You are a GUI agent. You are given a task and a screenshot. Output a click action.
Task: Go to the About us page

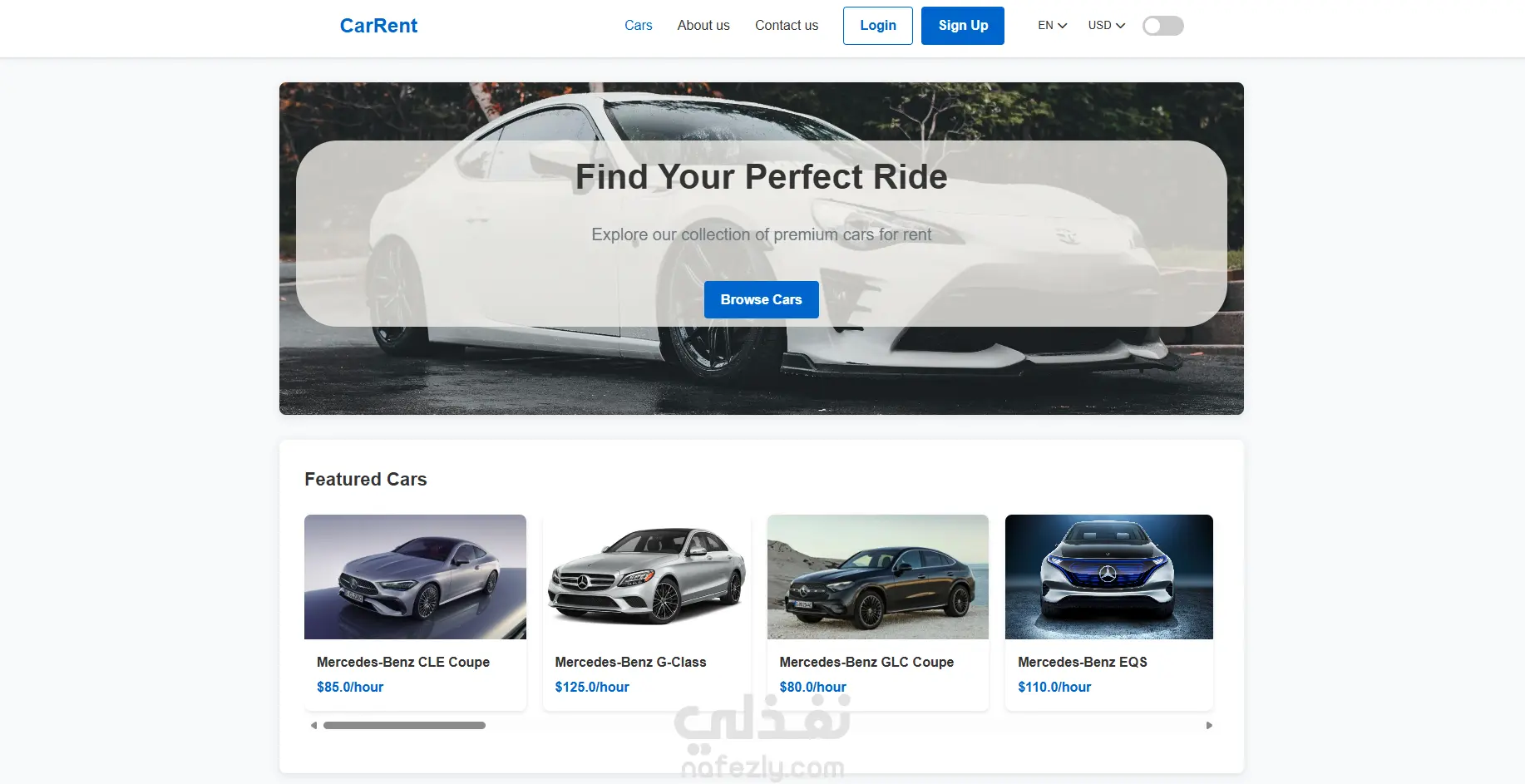(703, 26)
